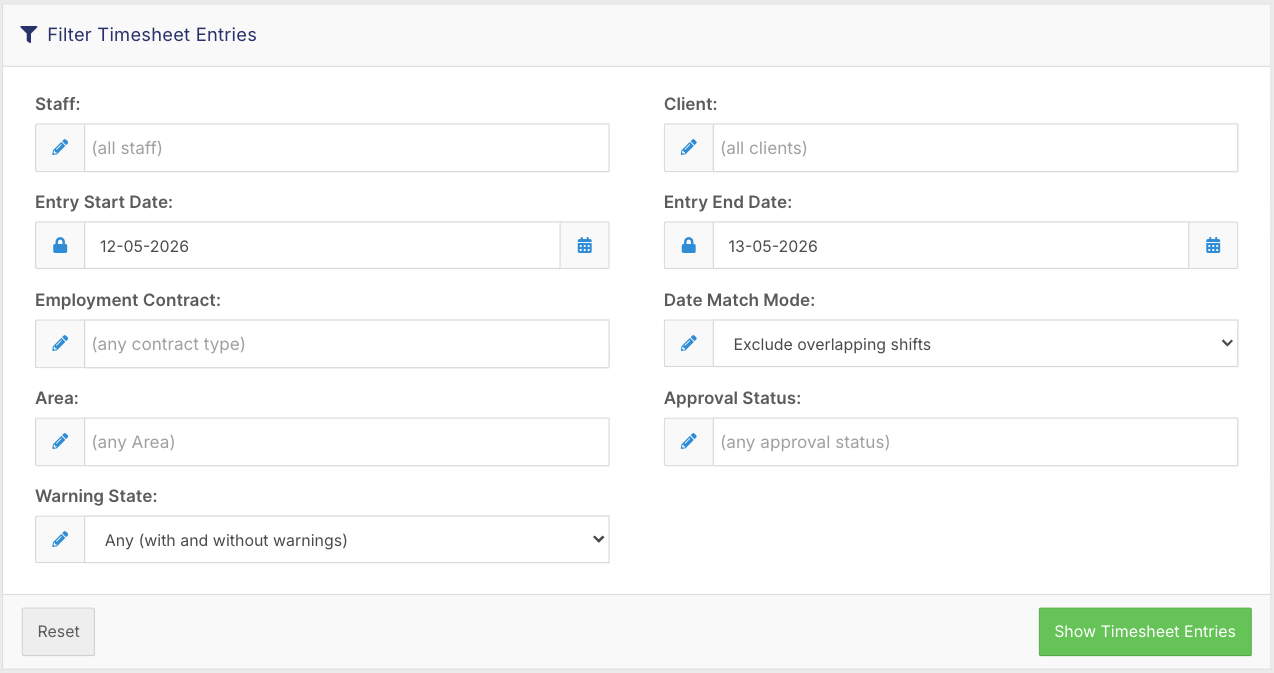Viewport: 1274px width, 673px height.
Task: Toggle the lock icon on Entry Start Date
Action: click(60, 246)
